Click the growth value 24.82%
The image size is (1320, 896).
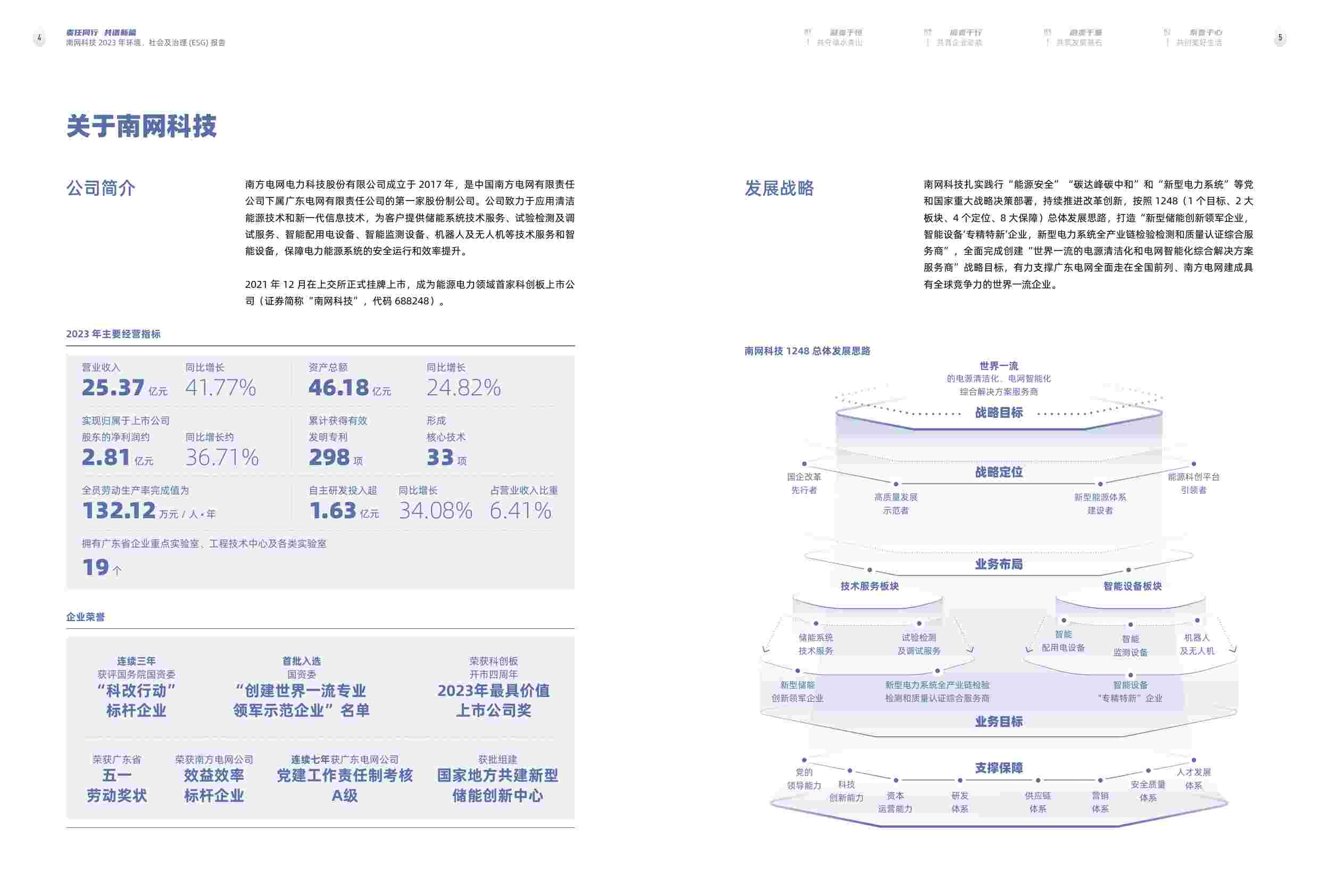coord(463,387)
